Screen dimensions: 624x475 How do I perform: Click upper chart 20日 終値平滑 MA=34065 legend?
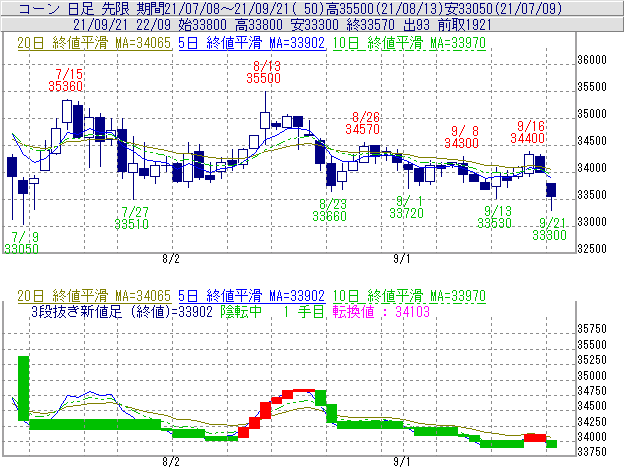(94, 43)
